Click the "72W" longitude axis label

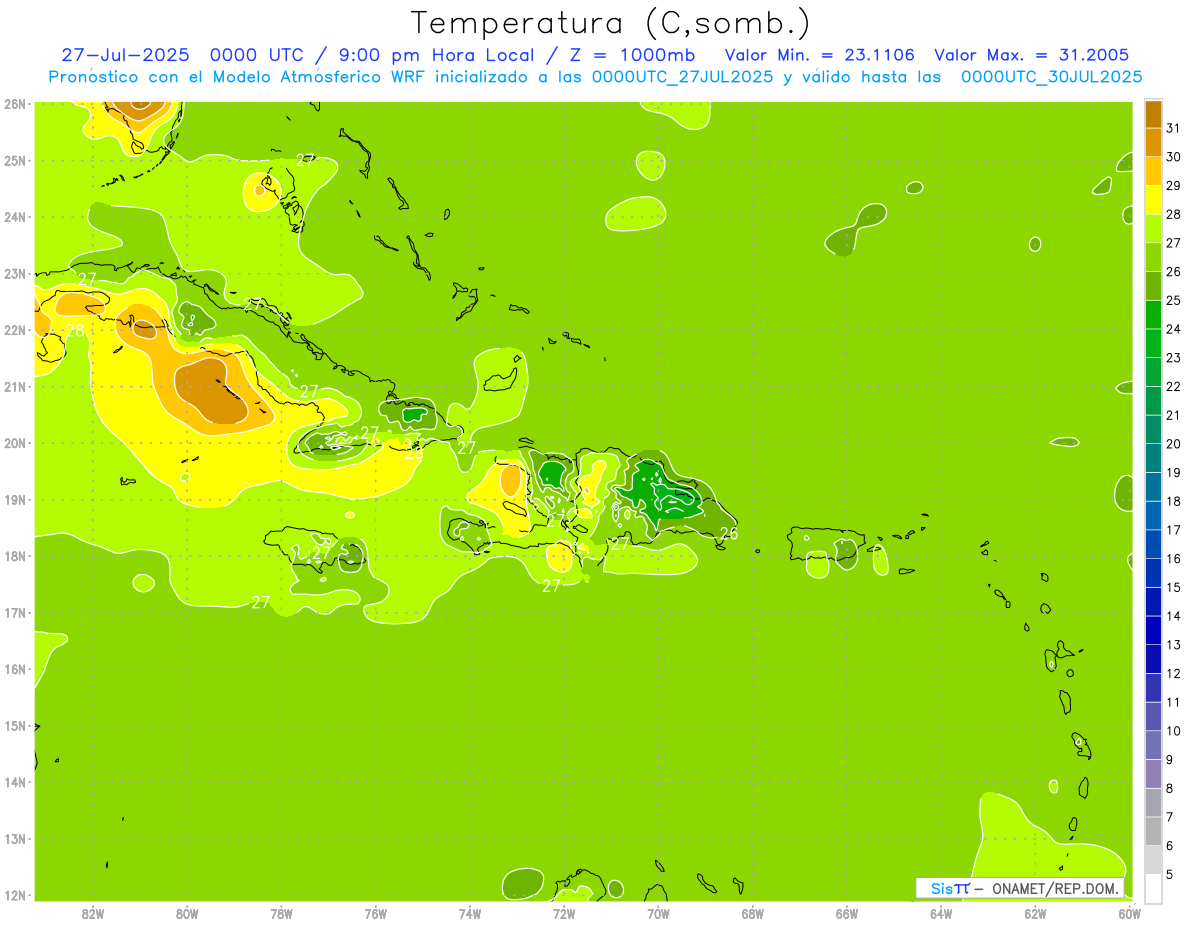click(564, 913)
